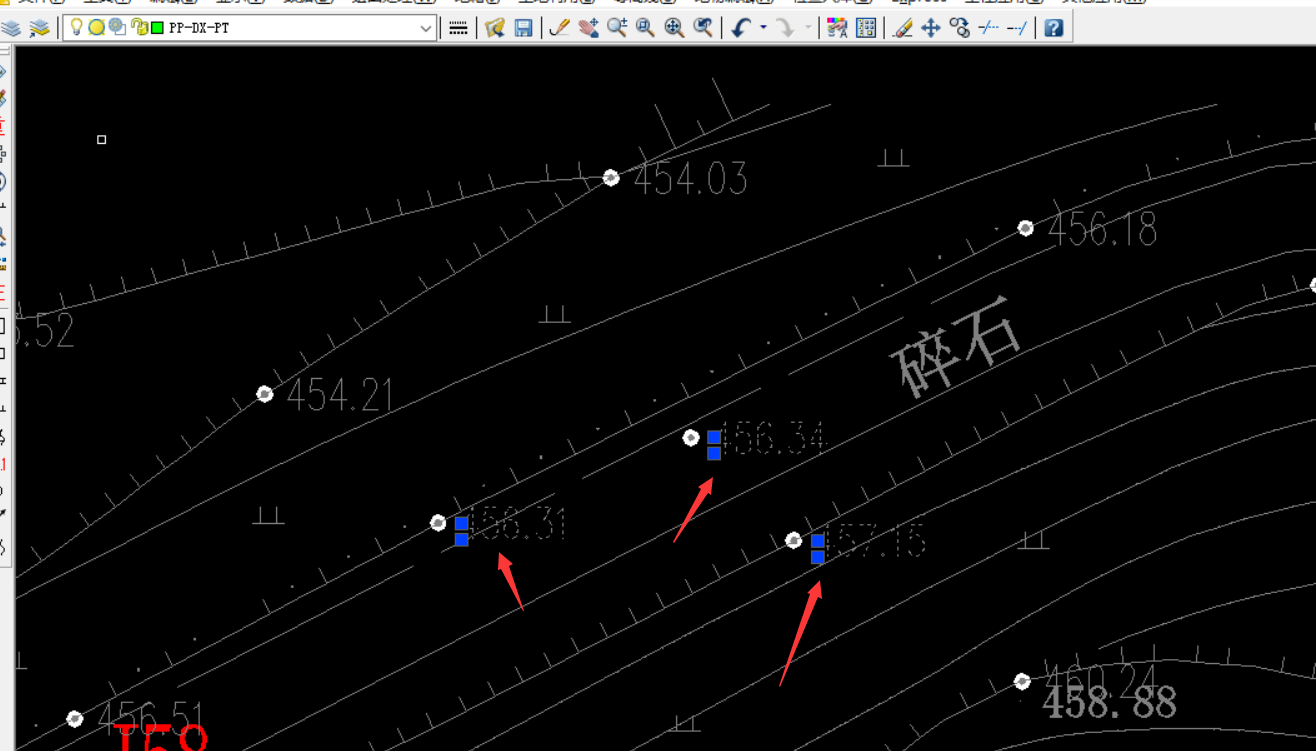Open the Match Properties paintbrush icon

pos(903,28)
